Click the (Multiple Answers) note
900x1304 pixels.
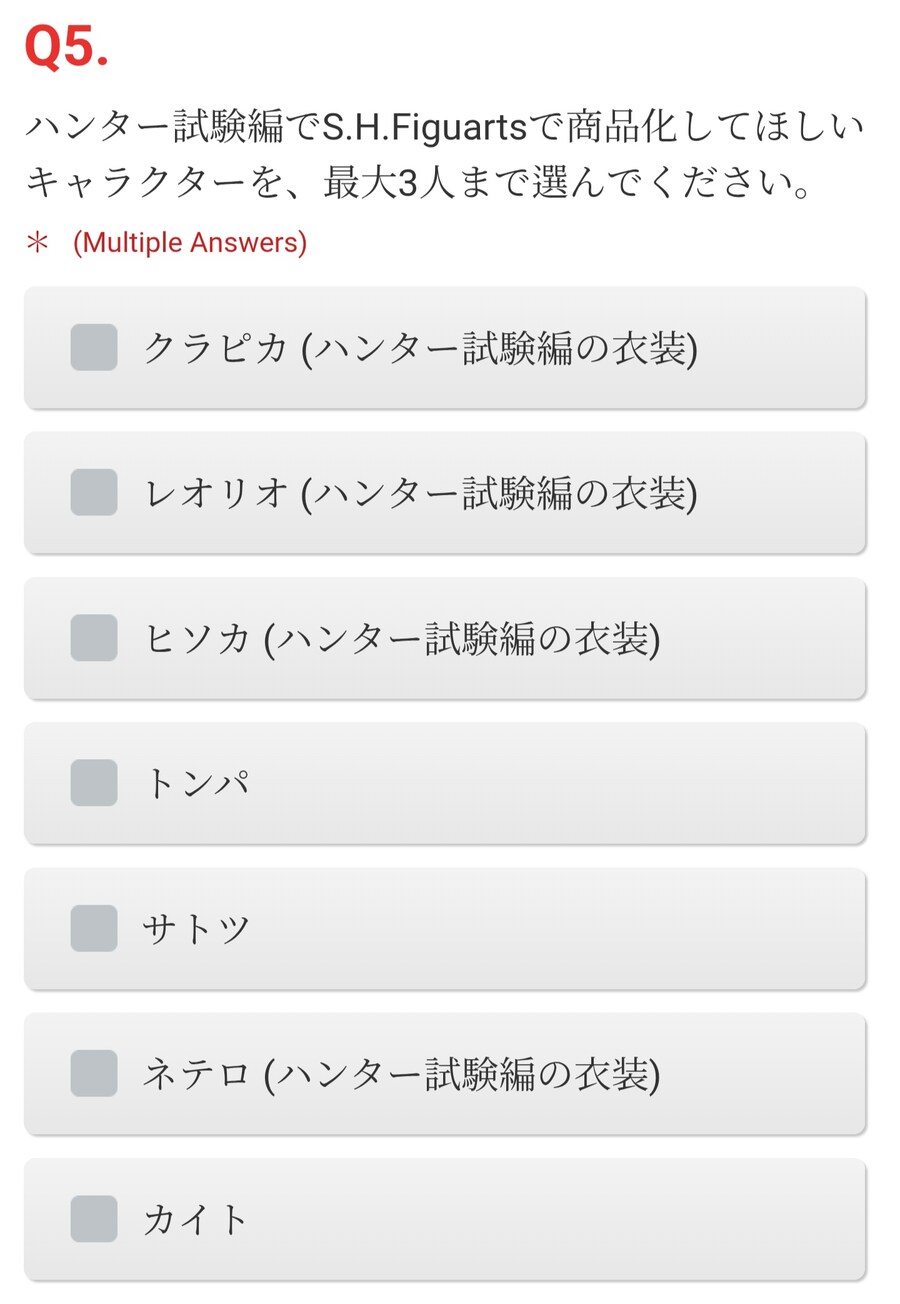(190, 242)
